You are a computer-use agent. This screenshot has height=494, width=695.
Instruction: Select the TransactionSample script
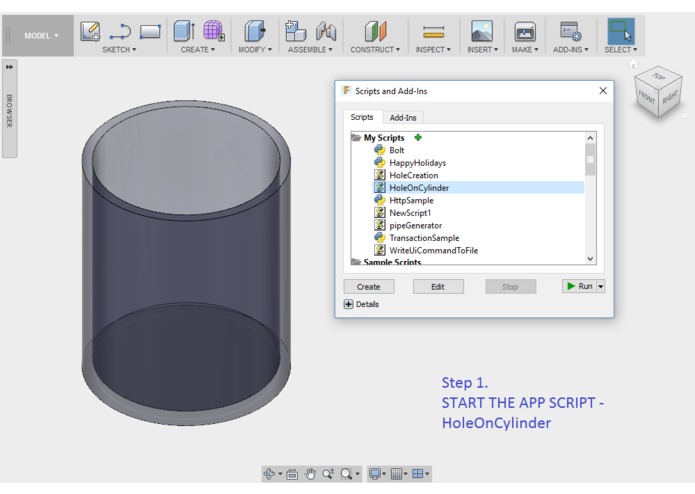point(424,238)
